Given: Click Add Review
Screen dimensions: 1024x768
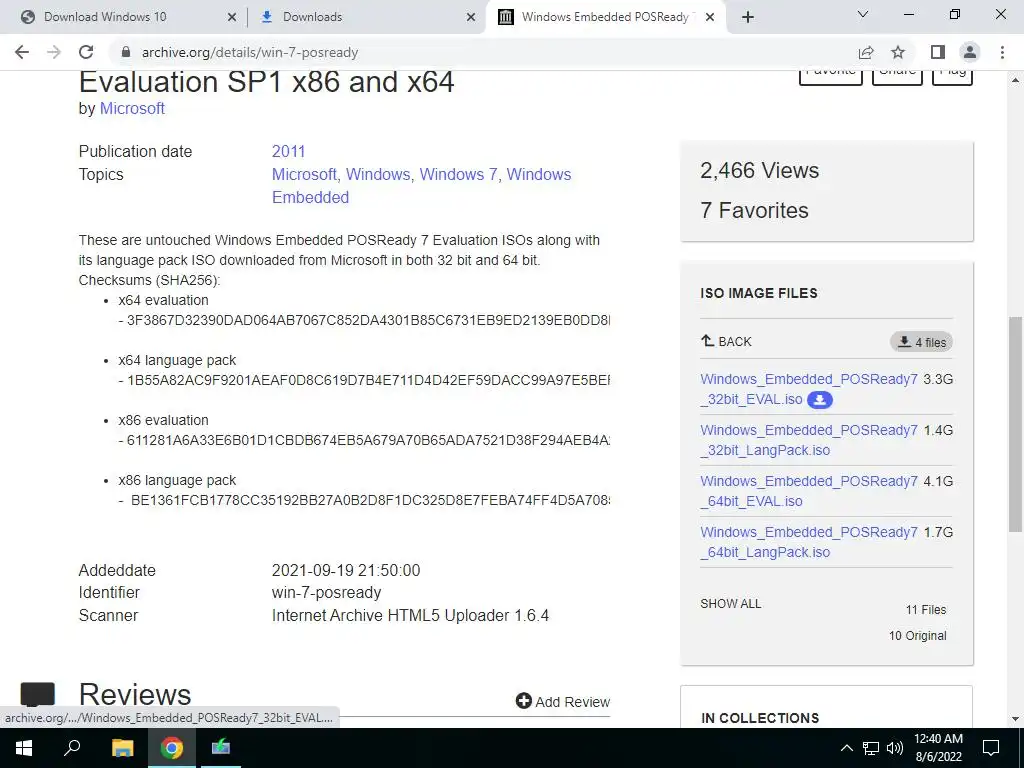Looking at the screenshot, I should (562, 701).
